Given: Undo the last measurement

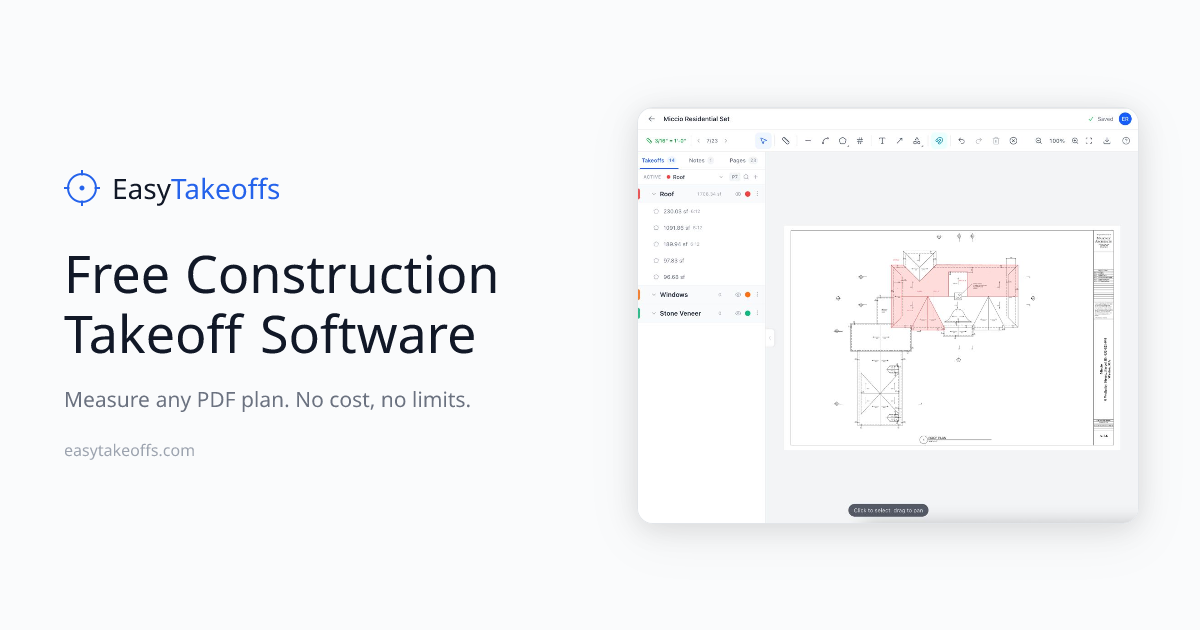Looking at the screenshot, I should (x=962, y=140).
